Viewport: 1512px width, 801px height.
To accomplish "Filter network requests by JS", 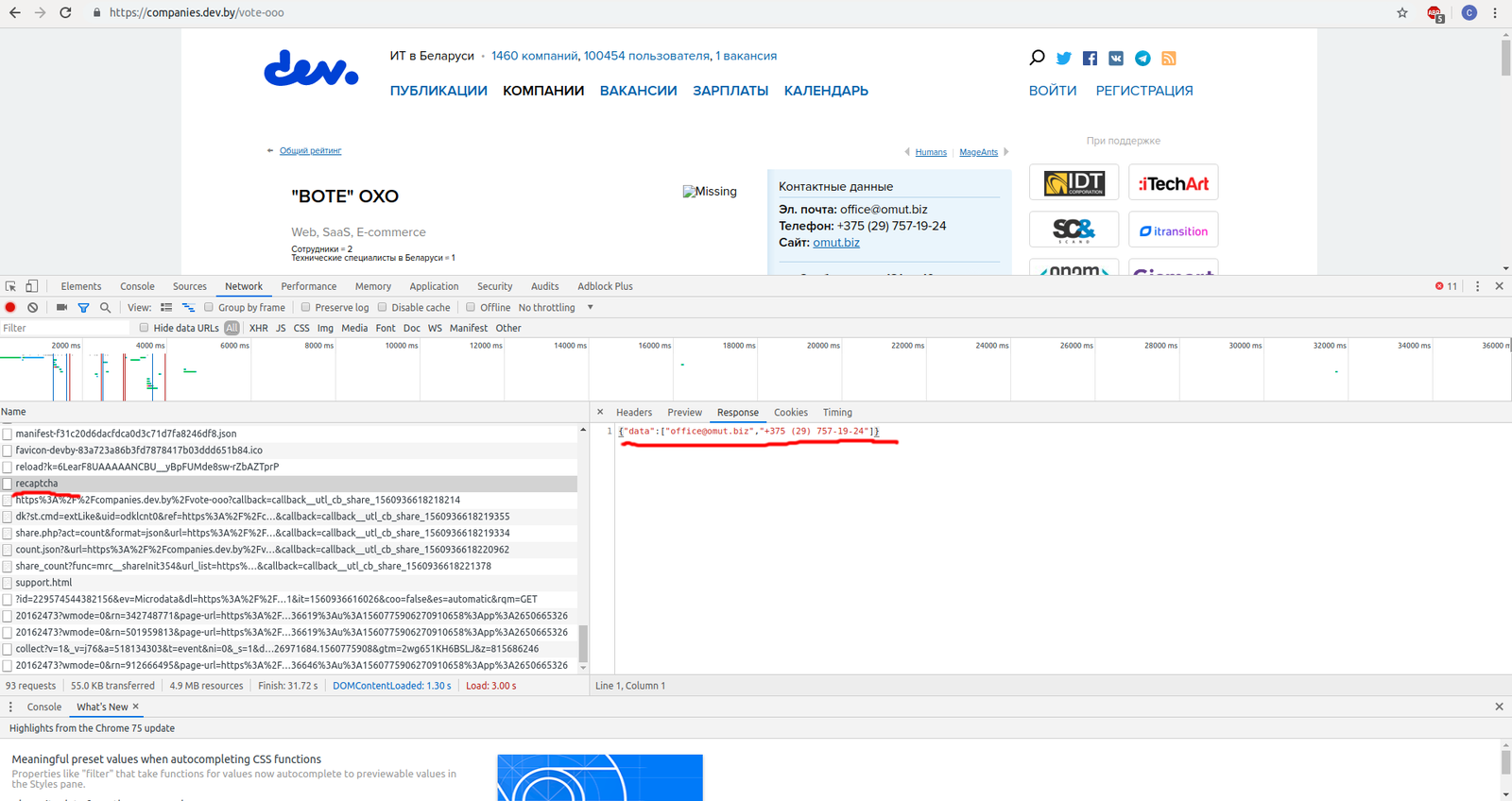I will pos(281,328).
